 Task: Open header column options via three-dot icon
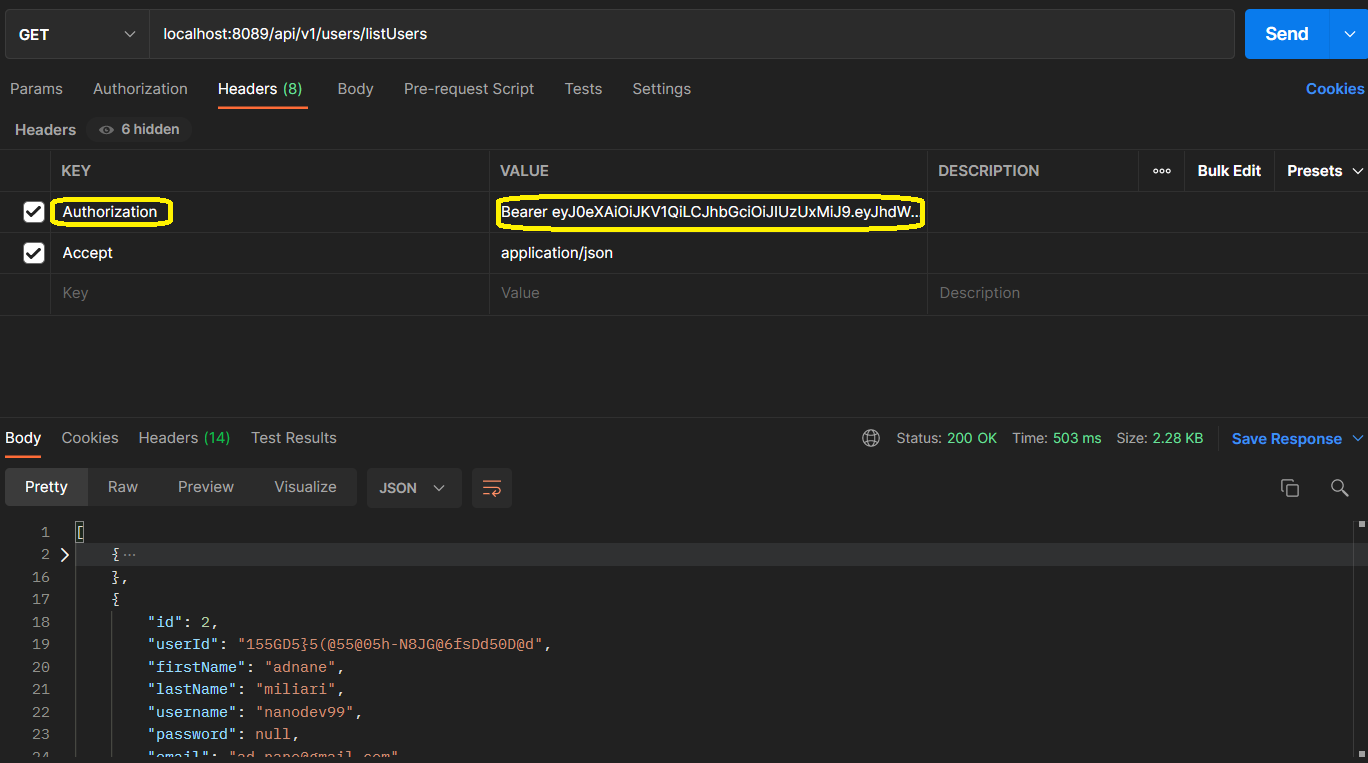point(1160,171)
